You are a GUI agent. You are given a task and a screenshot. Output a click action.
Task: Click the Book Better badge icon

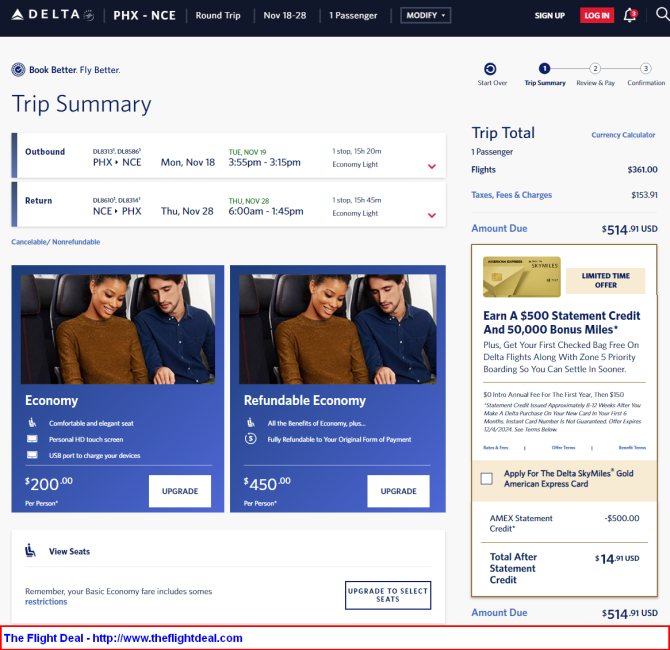[x=18, y=70]
